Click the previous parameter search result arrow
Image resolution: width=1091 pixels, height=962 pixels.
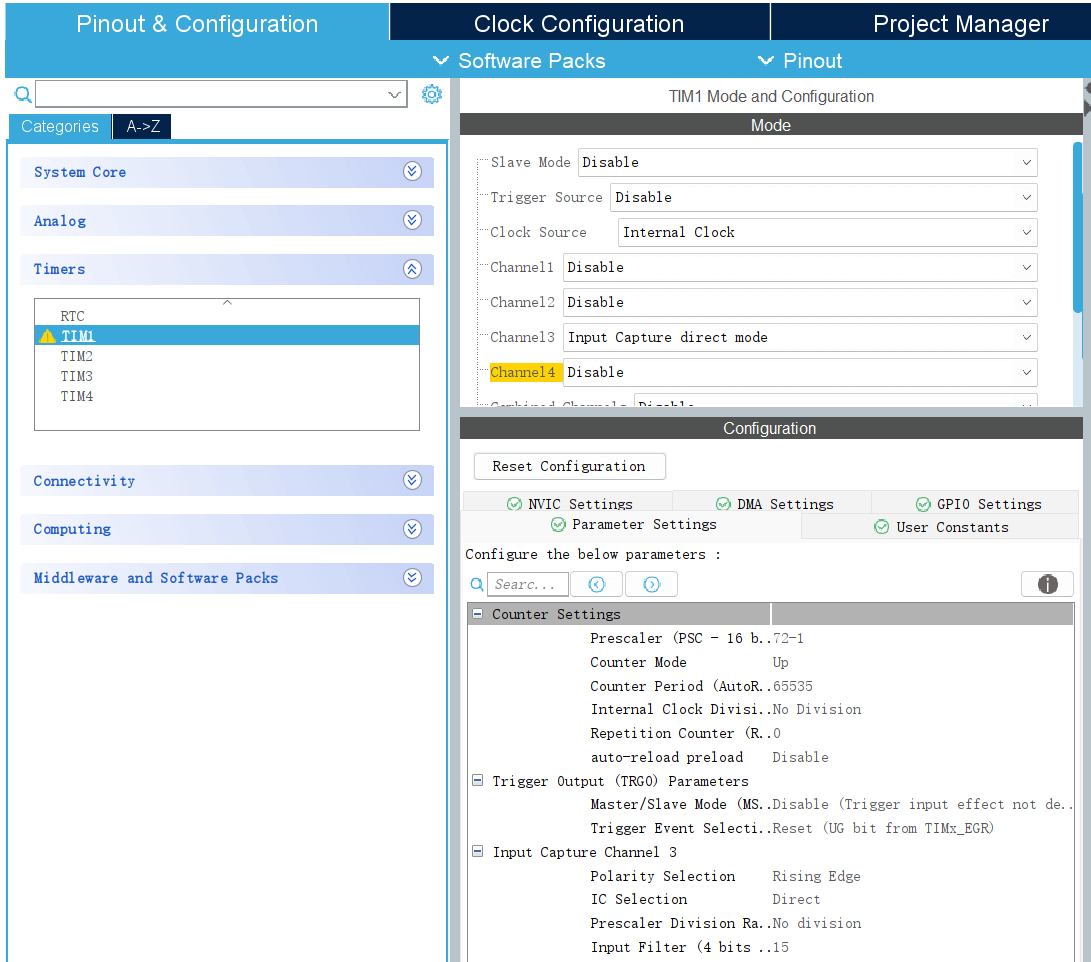[596, 584]
